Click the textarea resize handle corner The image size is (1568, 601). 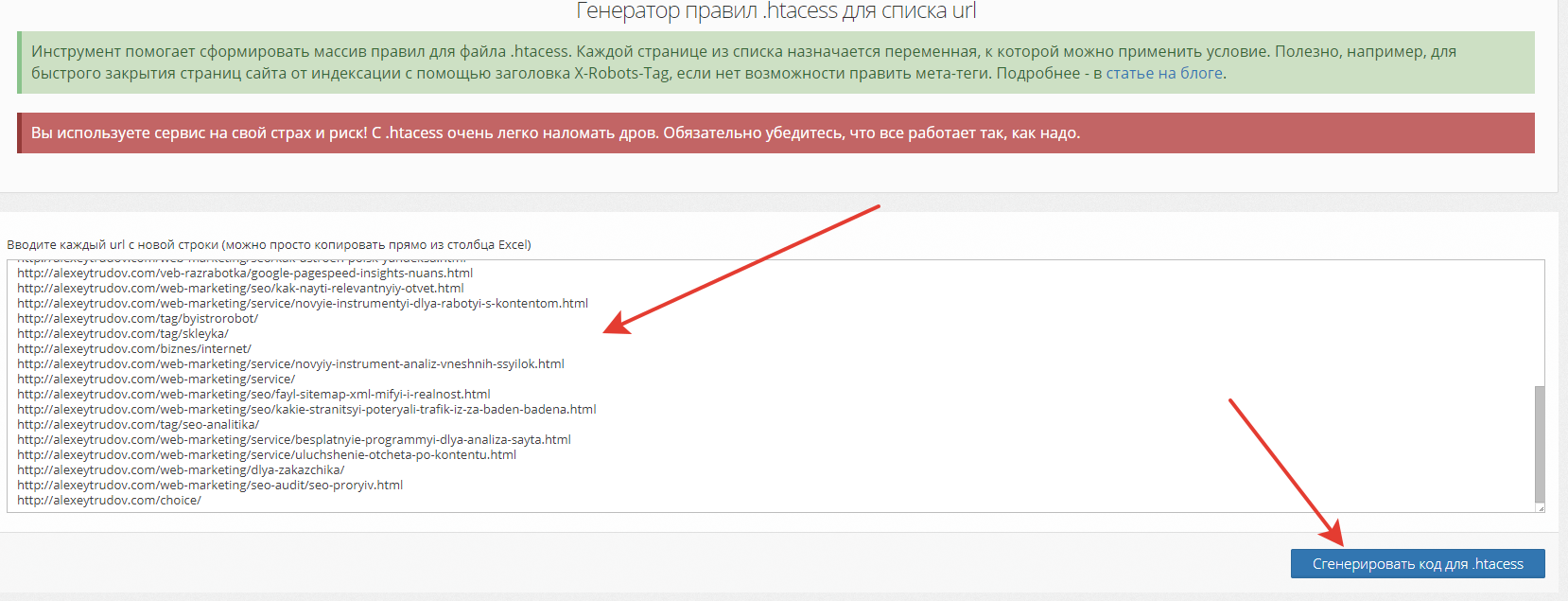pos(1540,508)
